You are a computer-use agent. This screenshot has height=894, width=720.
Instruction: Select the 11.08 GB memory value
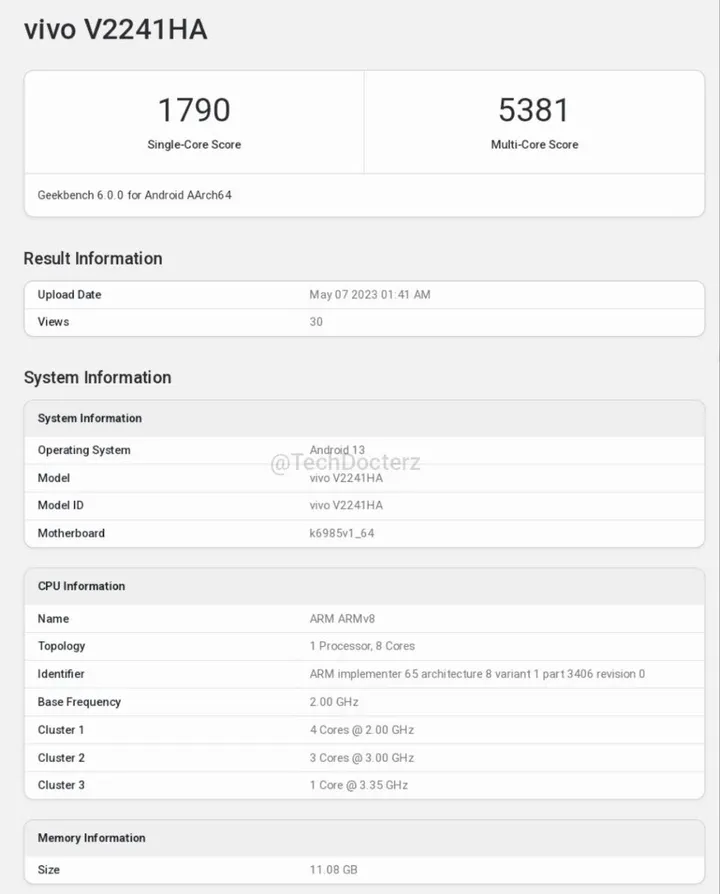pyautogui.click(x=333, y=869)
